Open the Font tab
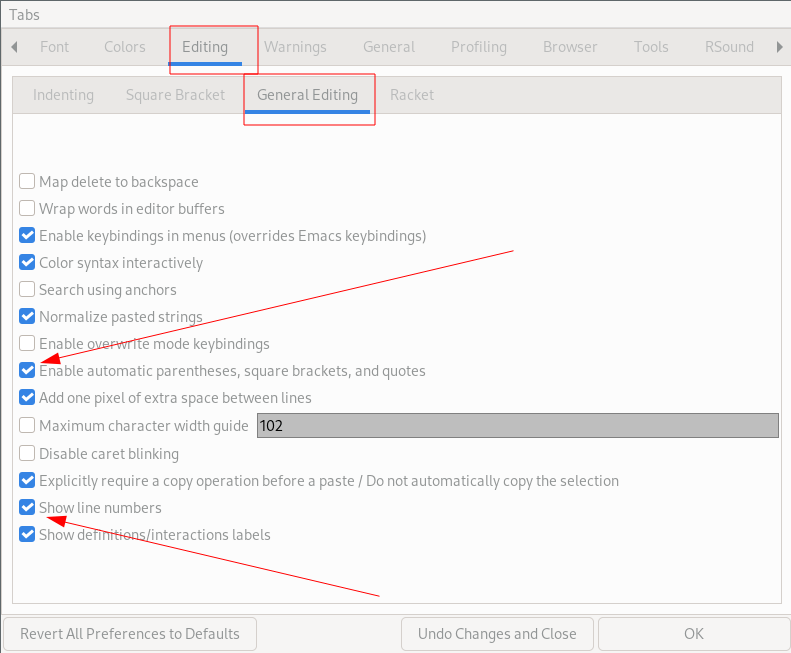The height and width of the screenshot is (653, 791). tap(54, 47)
